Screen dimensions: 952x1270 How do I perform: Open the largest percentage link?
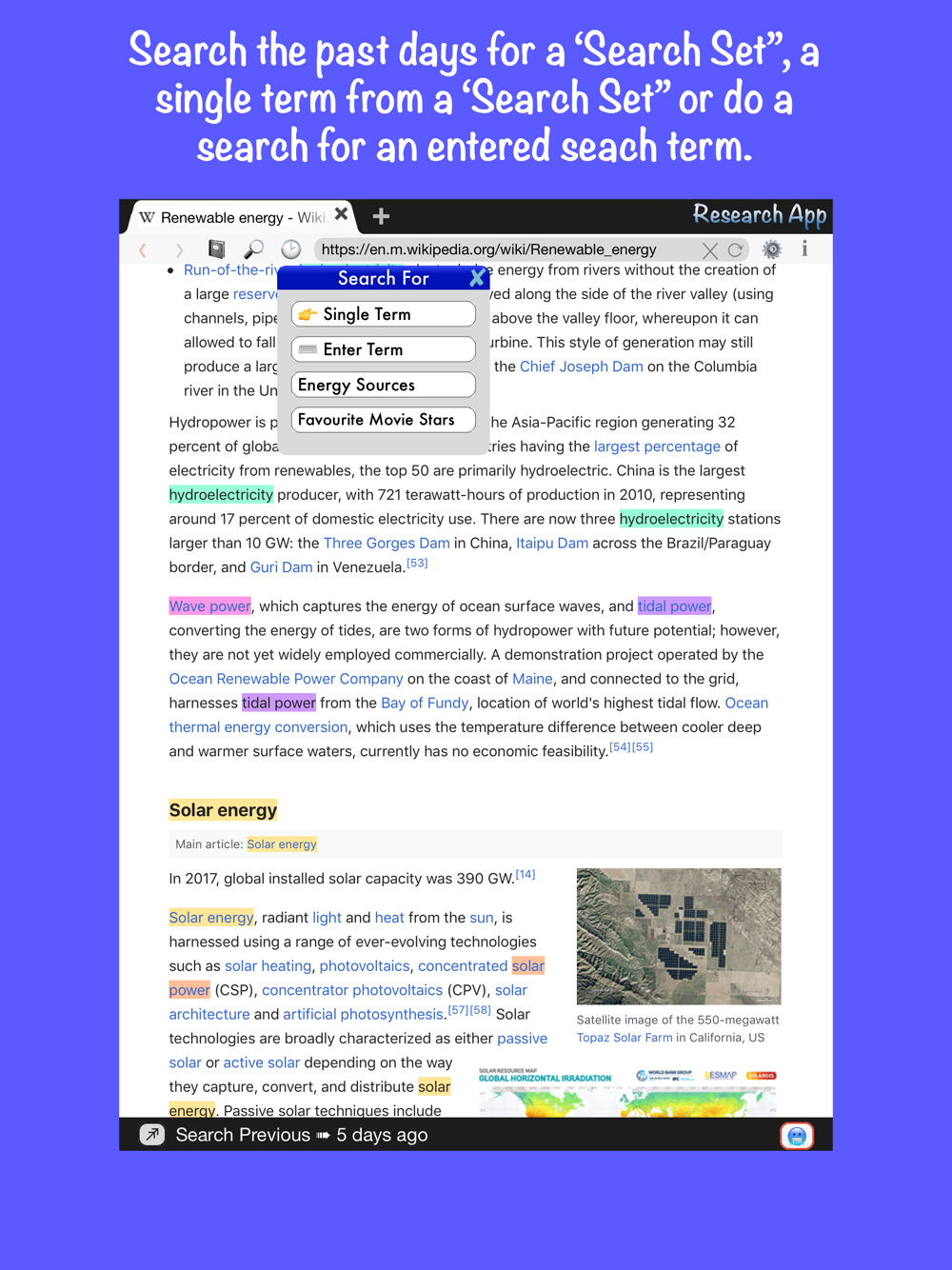657,446
